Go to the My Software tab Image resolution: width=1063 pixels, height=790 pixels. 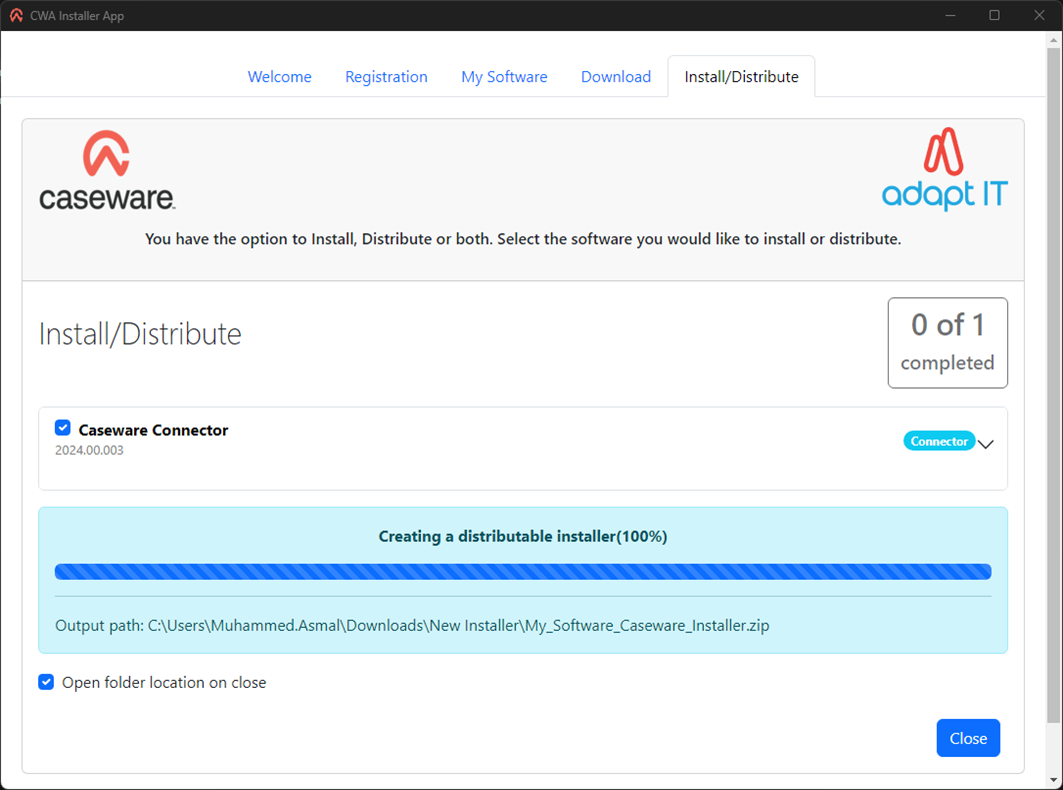click(x=504, y=77)
